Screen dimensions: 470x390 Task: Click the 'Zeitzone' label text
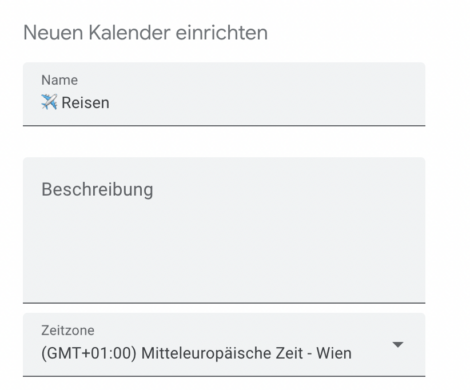click(68, 330)
